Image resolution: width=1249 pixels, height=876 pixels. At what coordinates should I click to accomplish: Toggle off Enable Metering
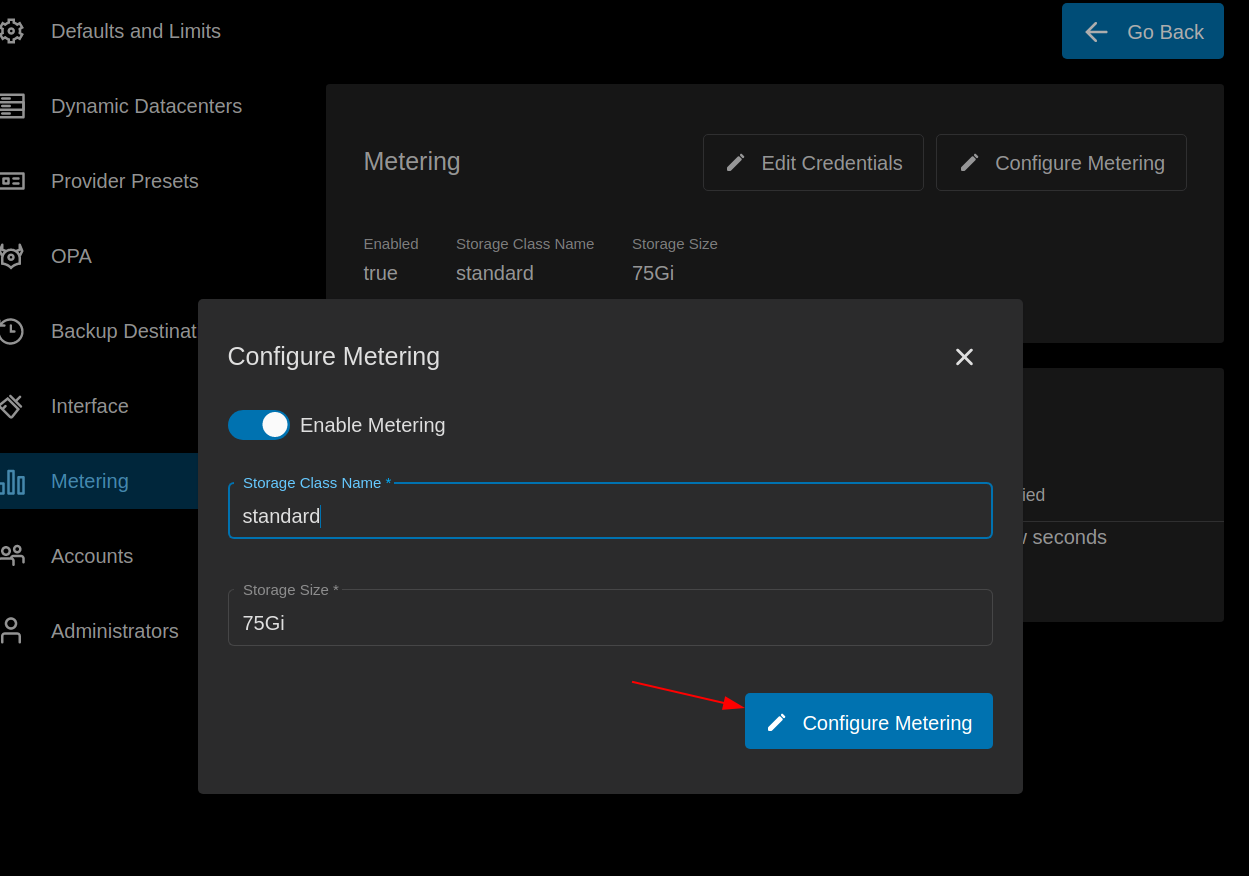[x=258, y=424]
